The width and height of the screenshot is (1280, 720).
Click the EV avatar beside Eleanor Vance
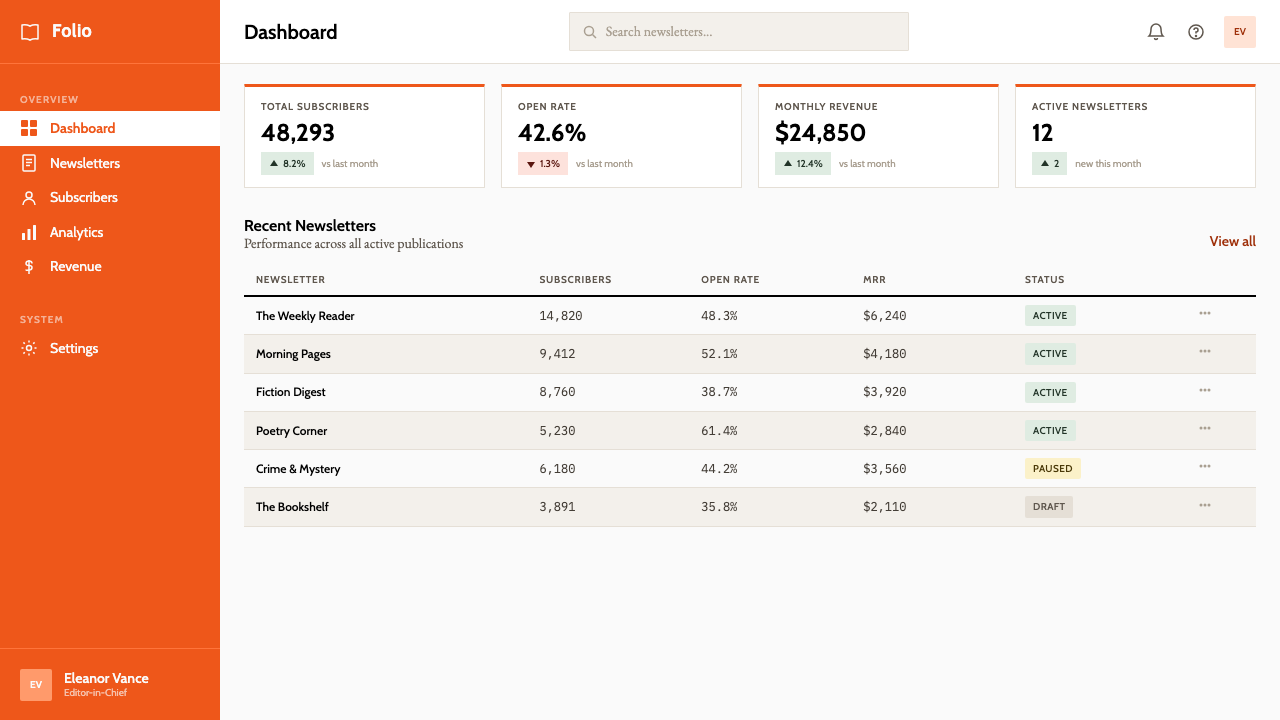pyautogui.click(x=36, y=685)
